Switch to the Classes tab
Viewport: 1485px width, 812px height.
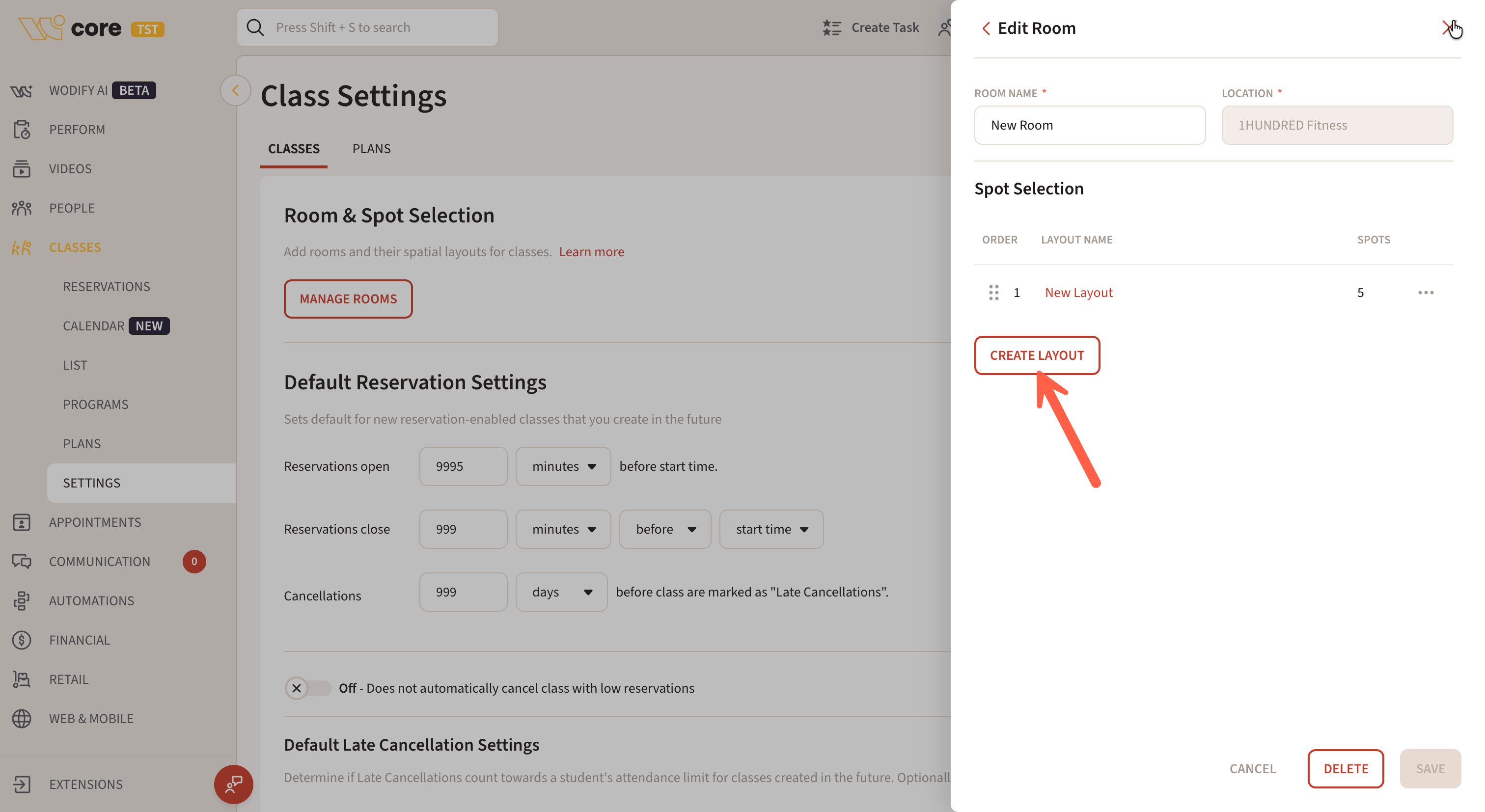[x=294, y=149]
